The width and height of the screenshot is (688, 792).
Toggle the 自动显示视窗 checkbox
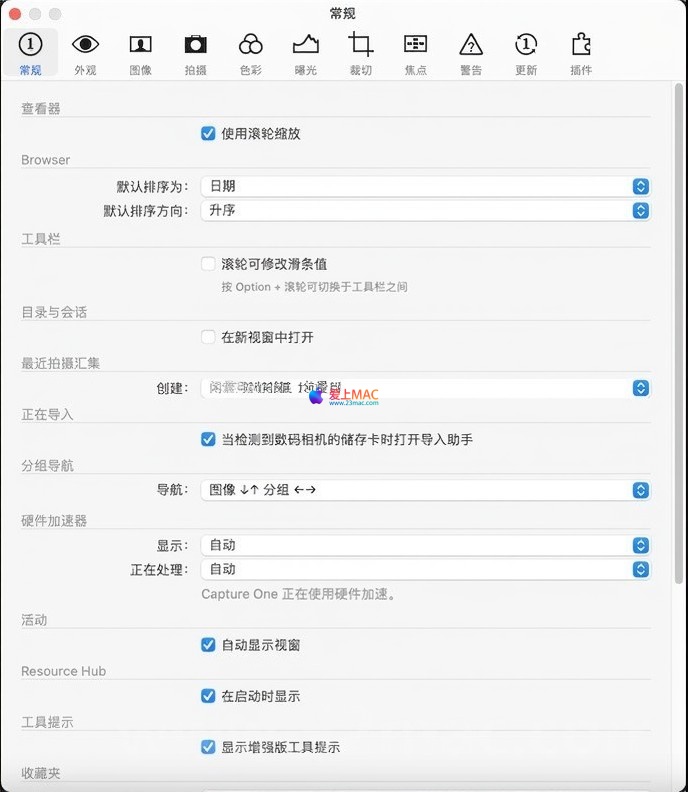[208, 645]
